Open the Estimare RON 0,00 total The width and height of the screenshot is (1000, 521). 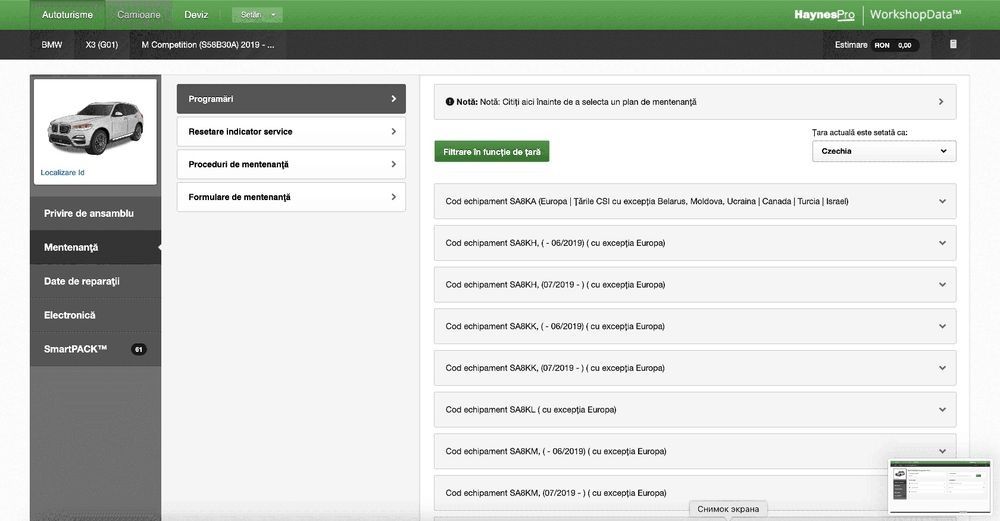click(877, 45)
